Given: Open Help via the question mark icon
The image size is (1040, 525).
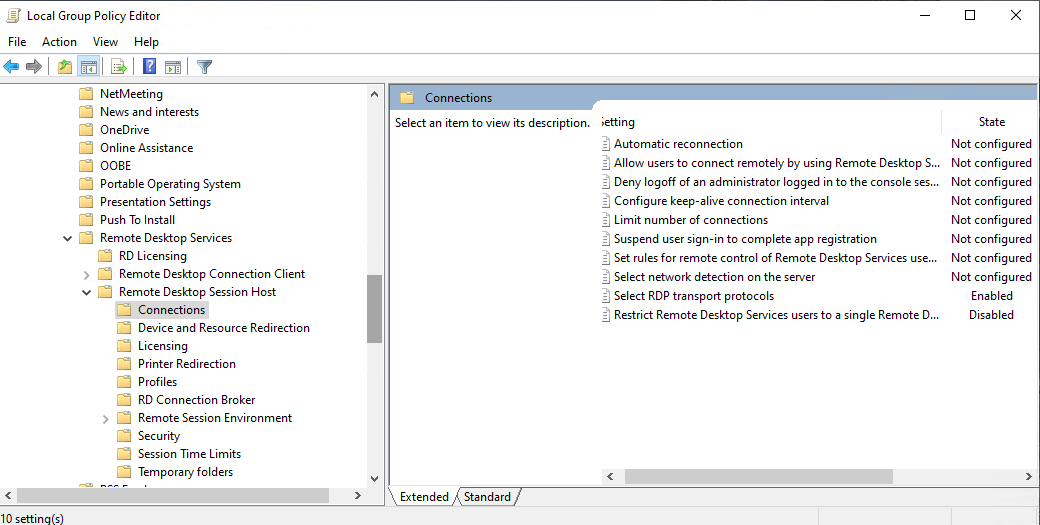Looking at the screenshot, I should coord(149,67).
